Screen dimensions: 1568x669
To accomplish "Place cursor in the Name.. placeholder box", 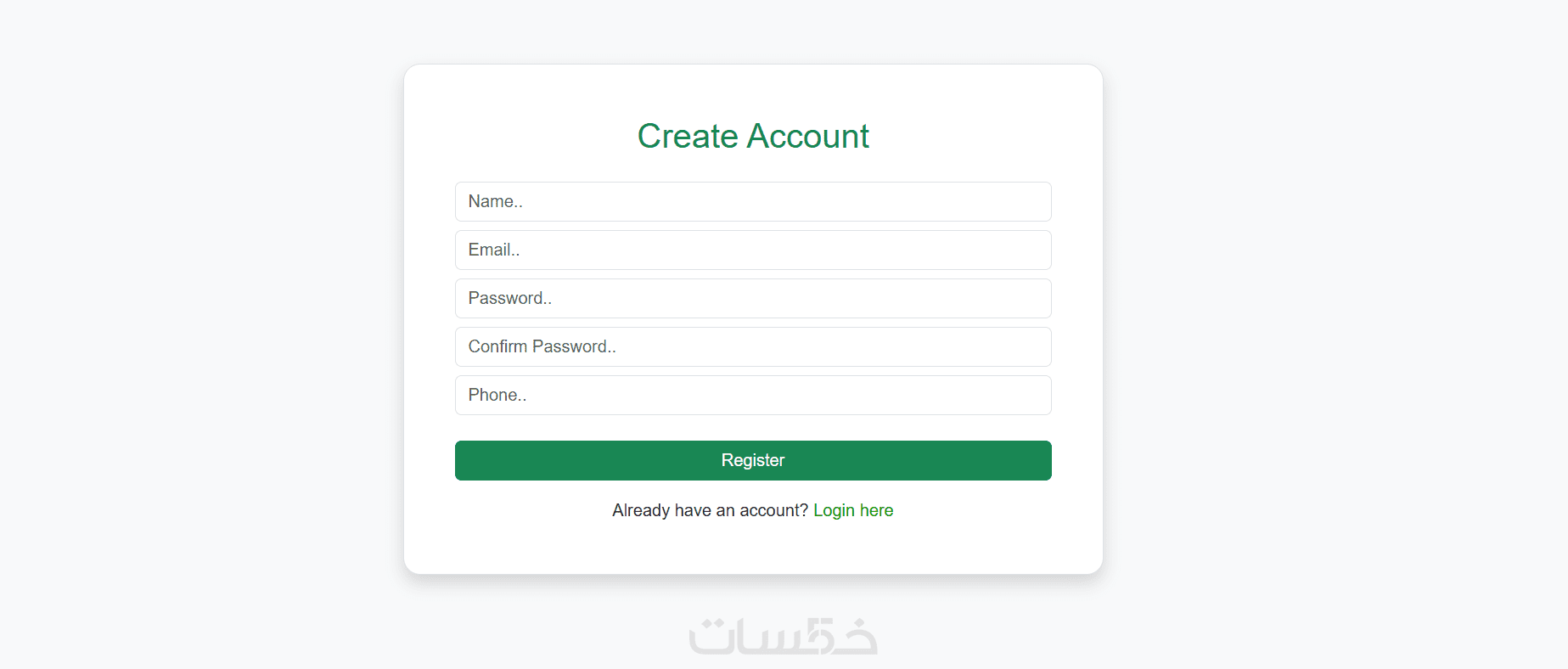I will tap(753, 201).
